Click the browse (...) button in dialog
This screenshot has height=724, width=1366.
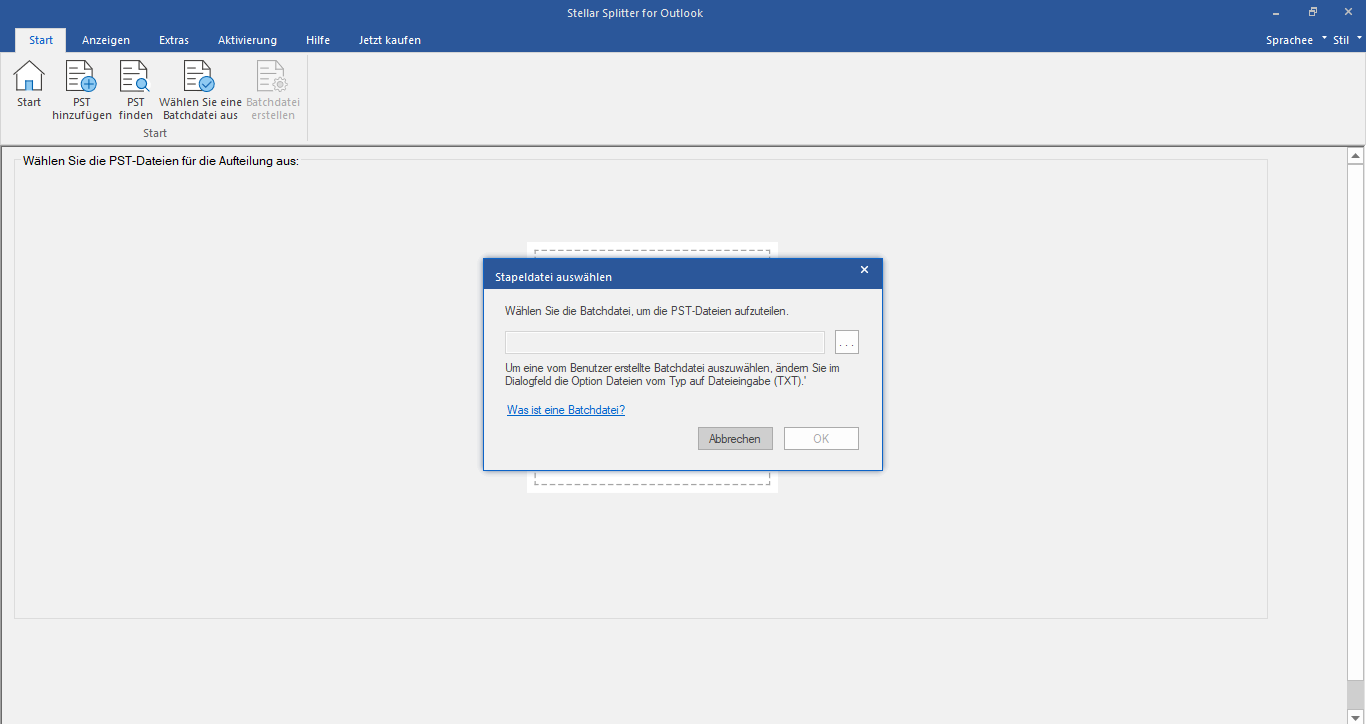click(x=847, y=343)
